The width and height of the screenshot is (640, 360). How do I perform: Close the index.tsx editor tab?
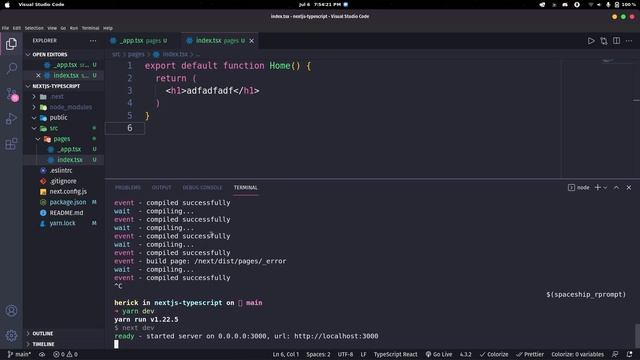(x=252, y=41)
